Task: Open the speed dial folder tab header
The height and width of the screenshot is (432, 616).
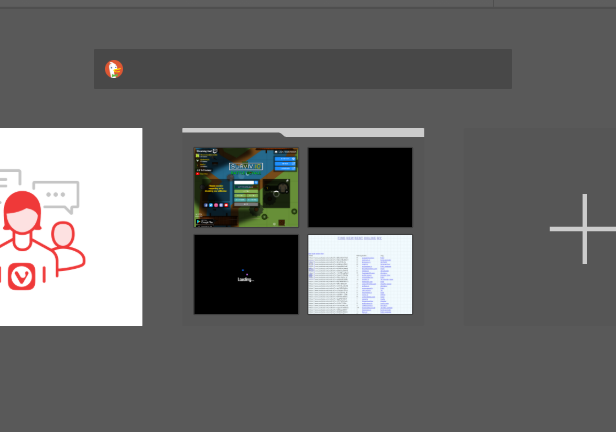Action: click(303, 132)
